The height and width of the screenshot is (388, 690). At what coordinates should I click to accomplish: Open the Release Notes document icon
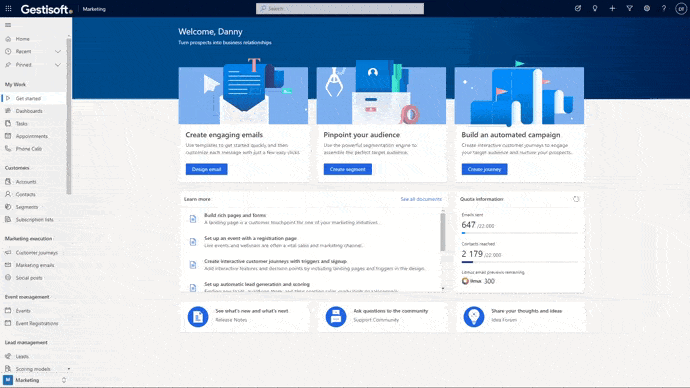[x=198, y=316]
